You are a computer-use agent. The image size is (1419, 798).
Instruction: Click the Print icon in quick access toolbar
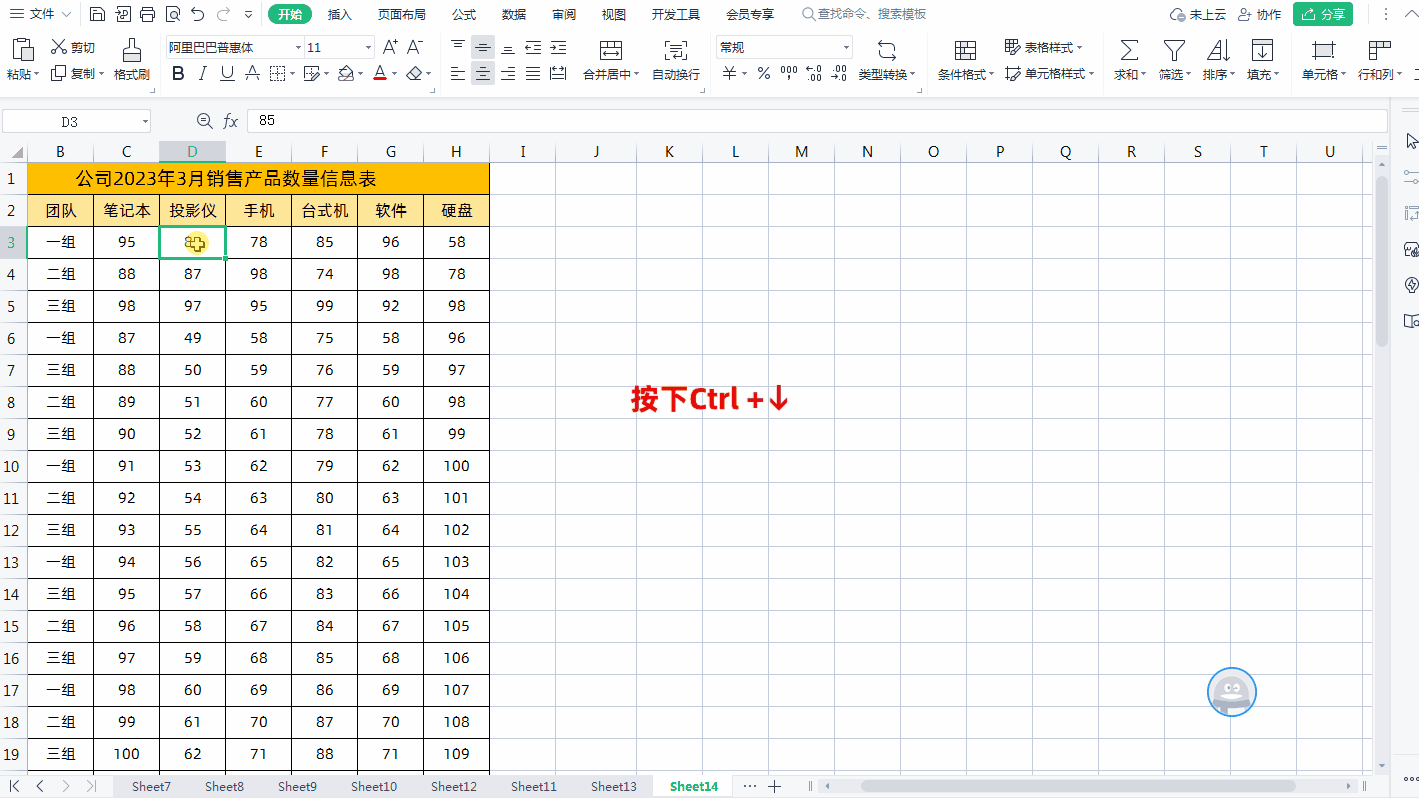[147, 14]
